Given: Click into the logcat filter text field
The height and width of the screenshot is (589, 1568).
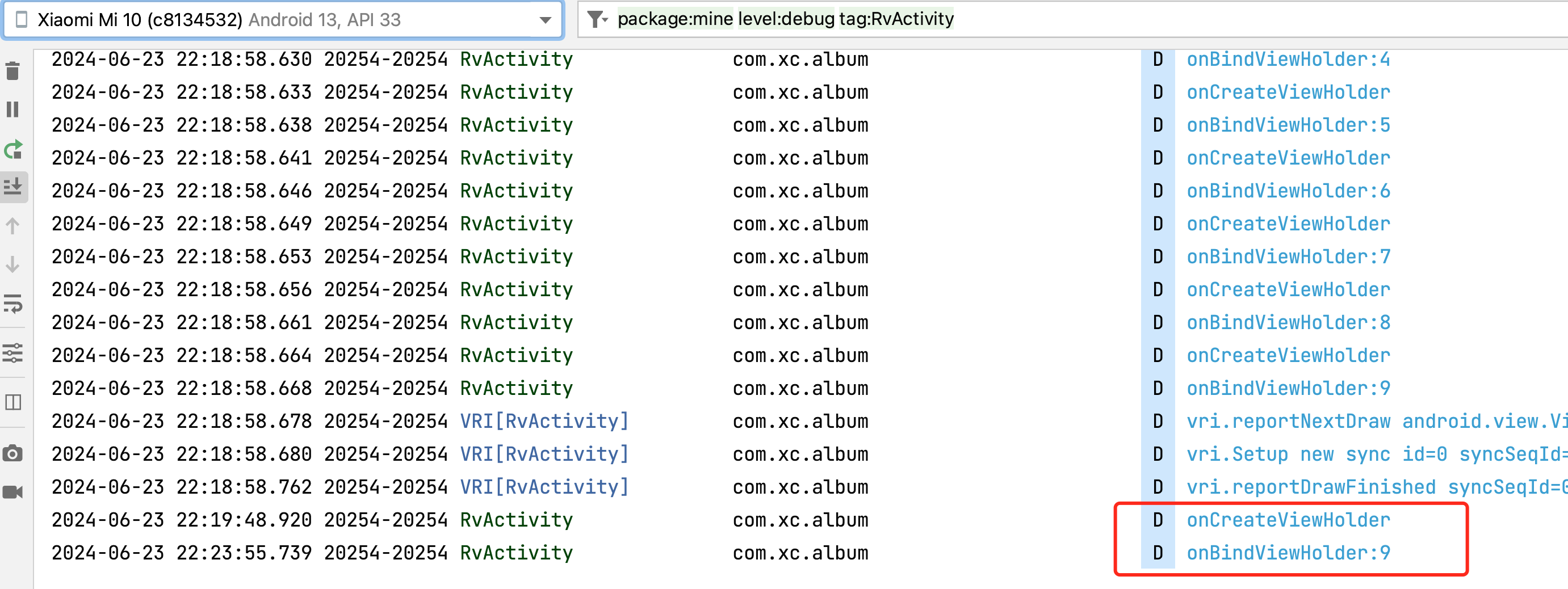Looking at the screenshot, I should [x=1156, y=20].
